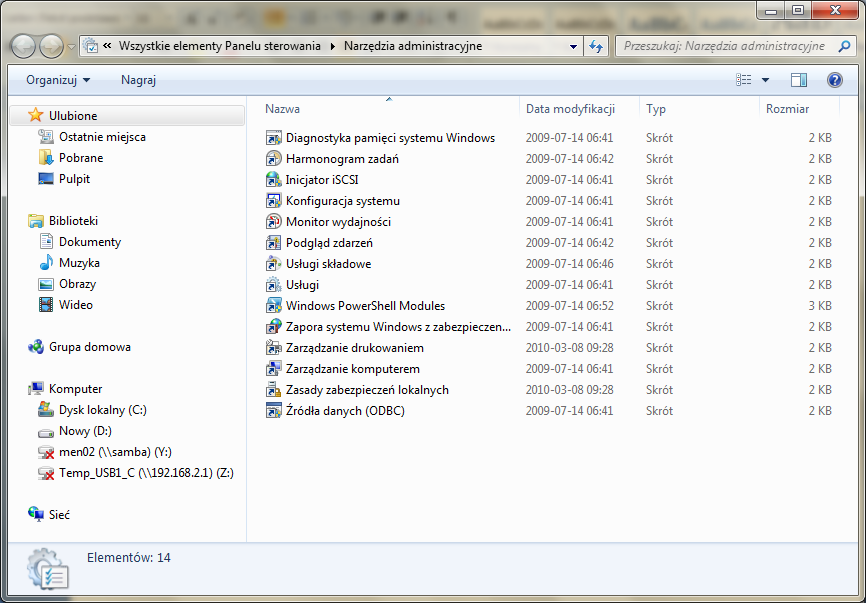
Task: Sort by Data modyfikacji column header
Action: click(579, 109)
